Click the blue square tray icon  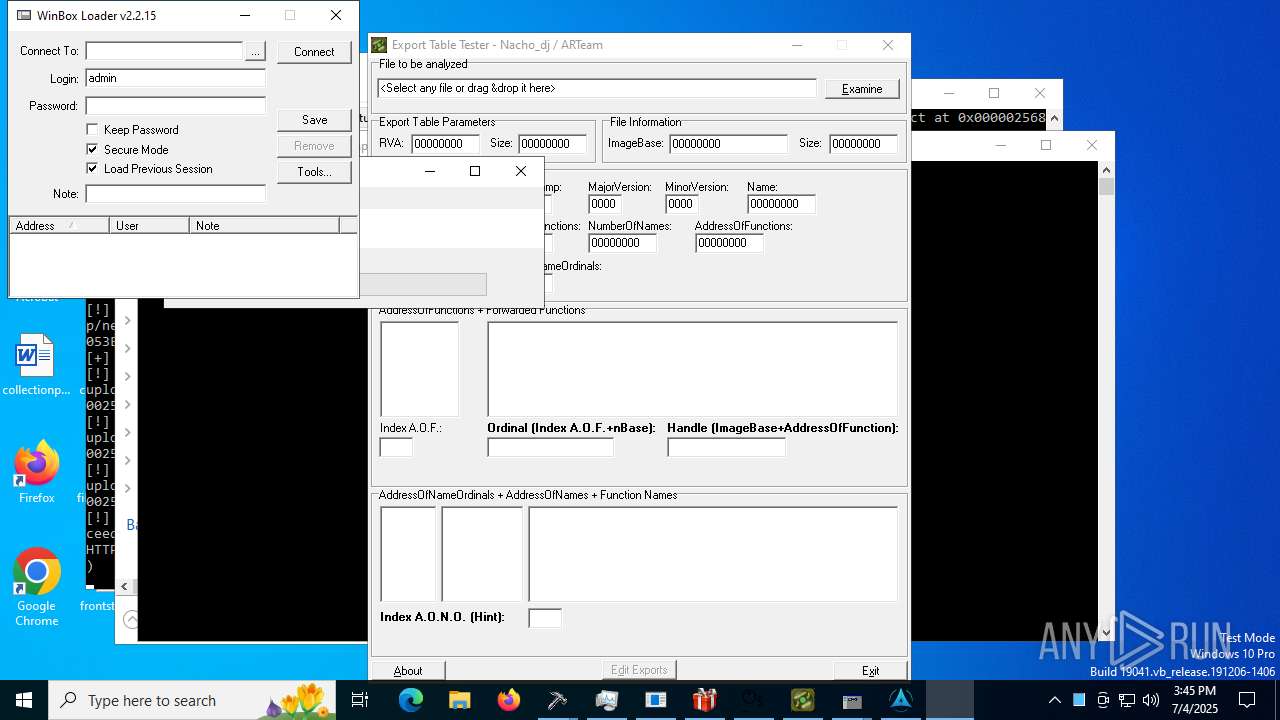pyautogui.click(x=1079, y=700)
